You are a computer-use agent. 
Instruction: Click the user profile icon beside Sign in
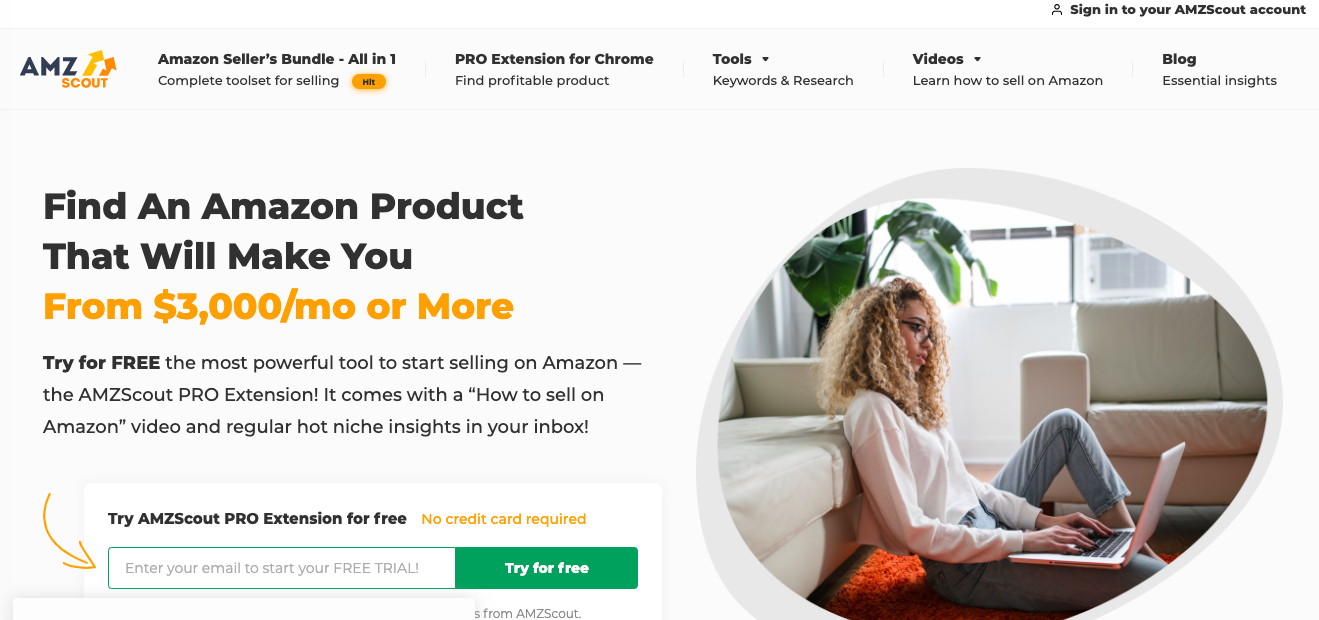click(1057, 10)
